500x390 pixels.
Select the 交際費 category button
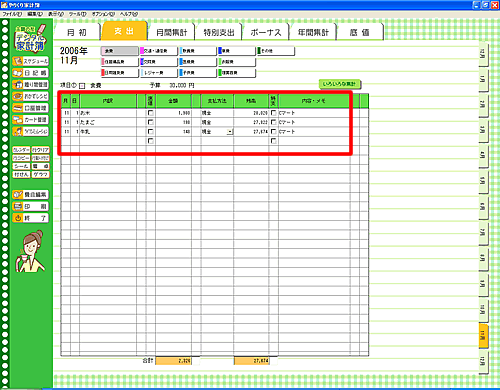tap(159, 62)
